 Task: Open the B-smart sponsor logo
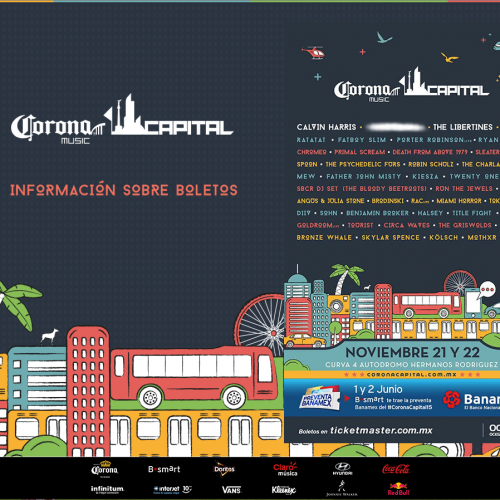[164, 469]
